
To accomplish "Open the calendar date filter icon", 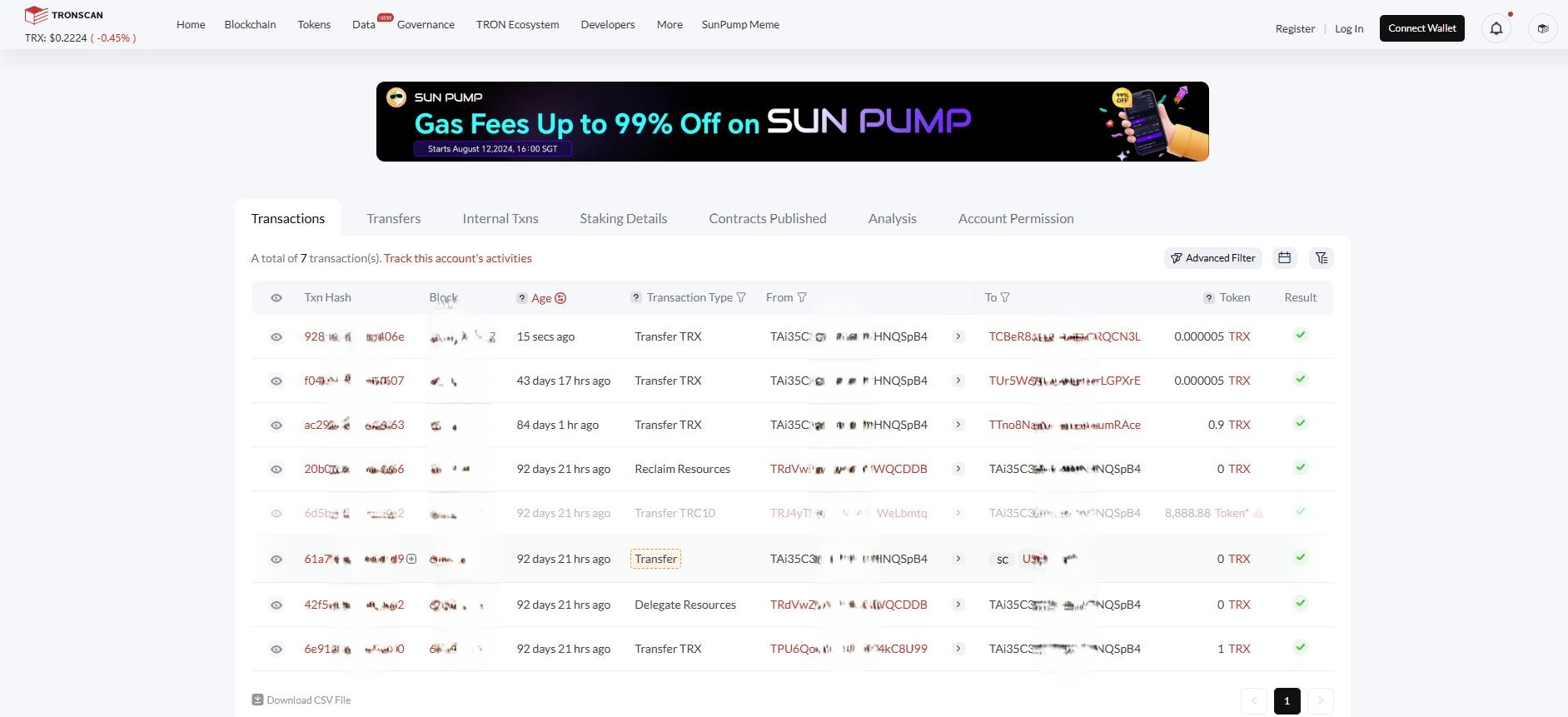I will [1284, 258].
